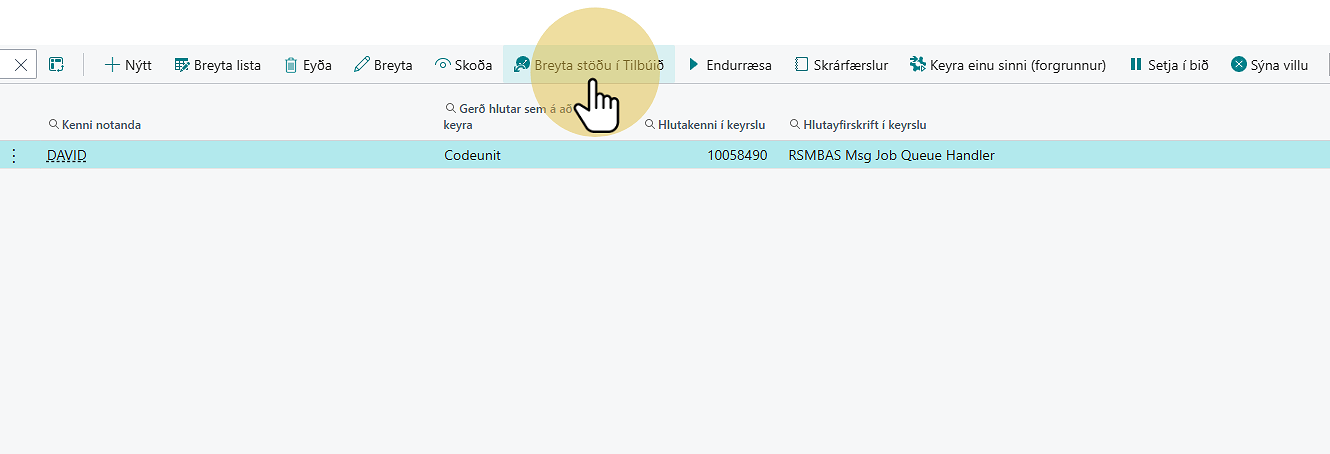This screenshot has height=454, width=1330.
Task: Open the Hlutayfirskrift í keyrslu column header
Action: coord(865,125)
